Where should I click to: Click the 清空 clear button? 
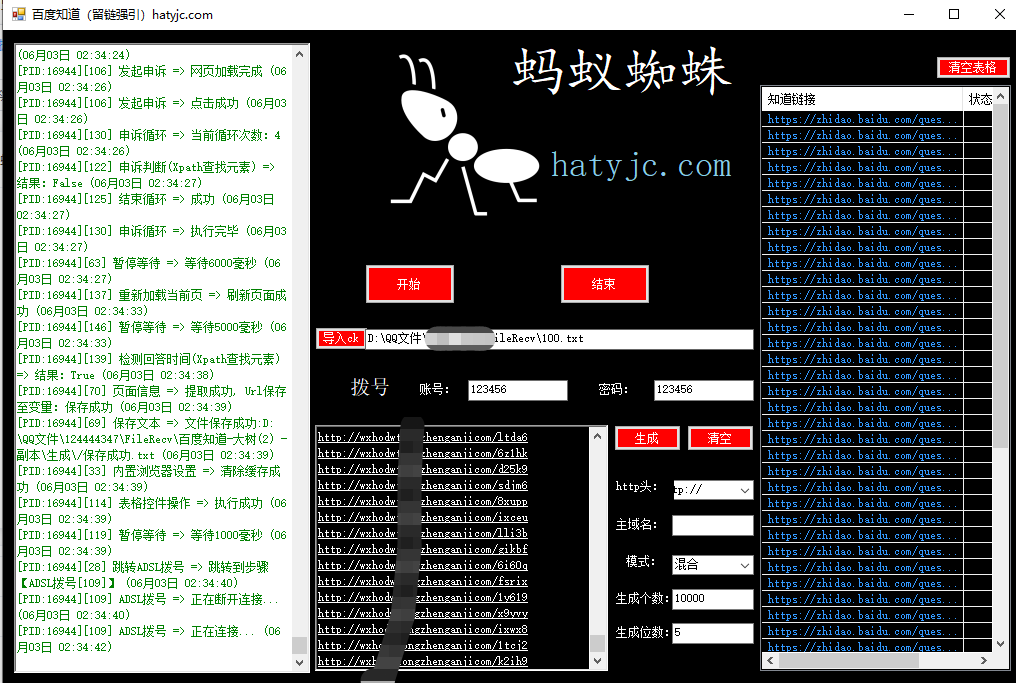(x=720, y=438)
